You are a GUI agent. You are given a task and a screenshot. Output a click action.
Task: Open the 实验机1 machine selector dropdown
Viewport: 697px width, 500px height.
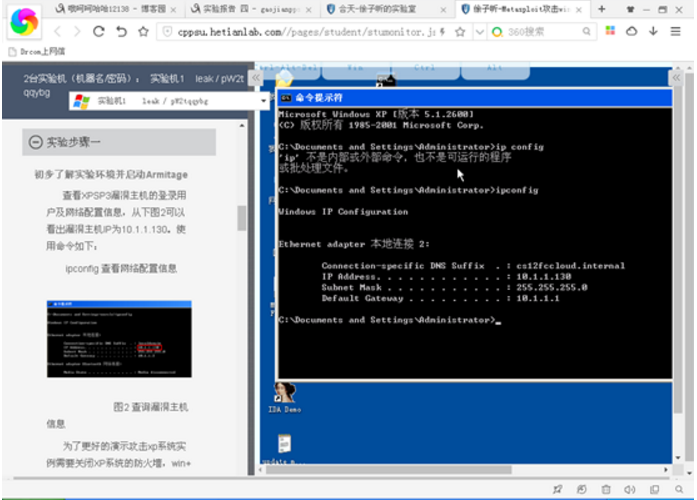point(170,101)
